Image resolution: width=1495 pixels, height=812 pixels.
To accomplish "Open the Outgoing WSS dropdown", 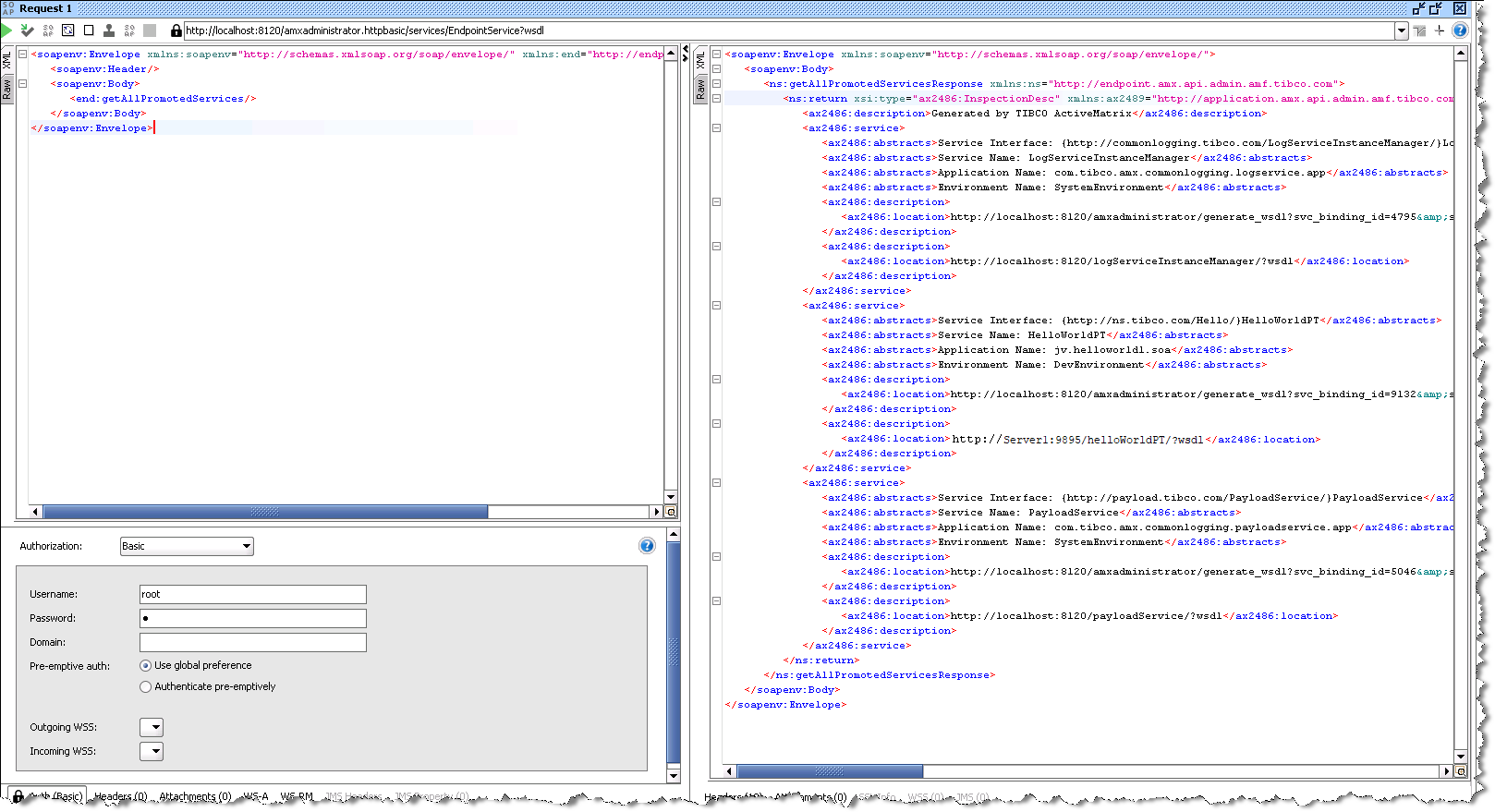I will 152,727.
